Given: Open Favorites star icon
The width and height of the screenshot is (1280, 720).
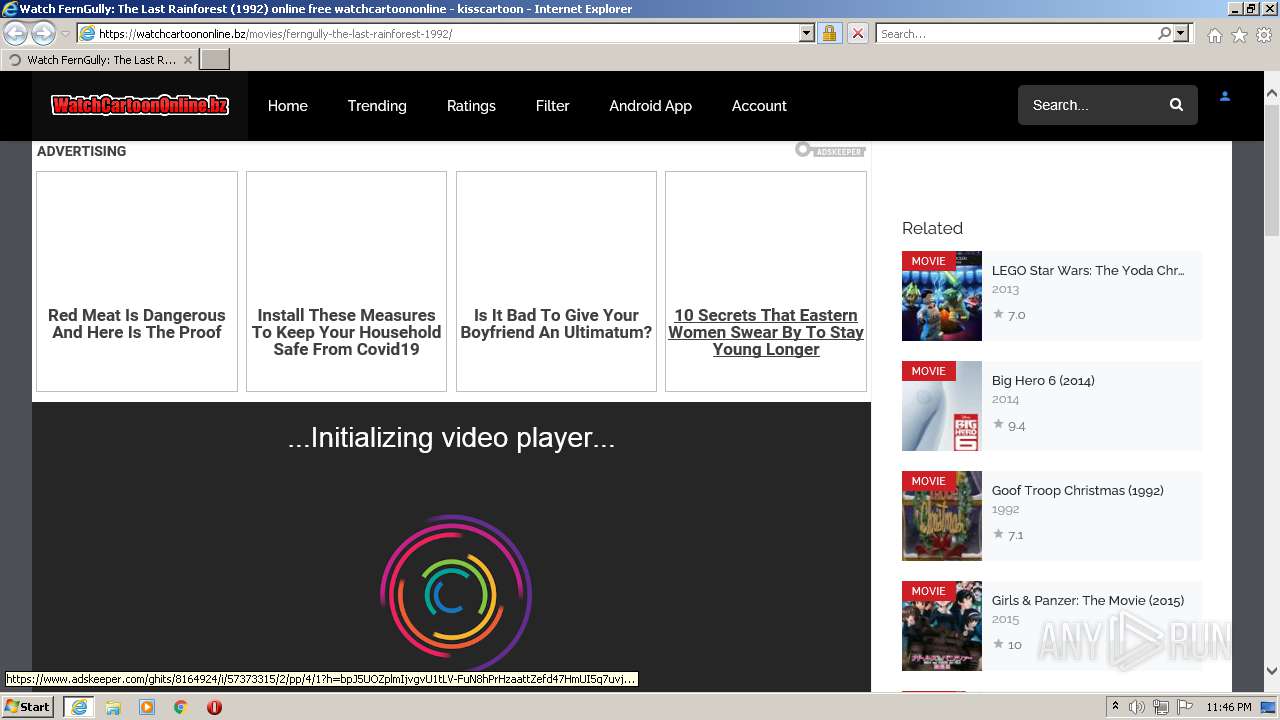Looking at the screenshot, I should tap(1239, 35).
